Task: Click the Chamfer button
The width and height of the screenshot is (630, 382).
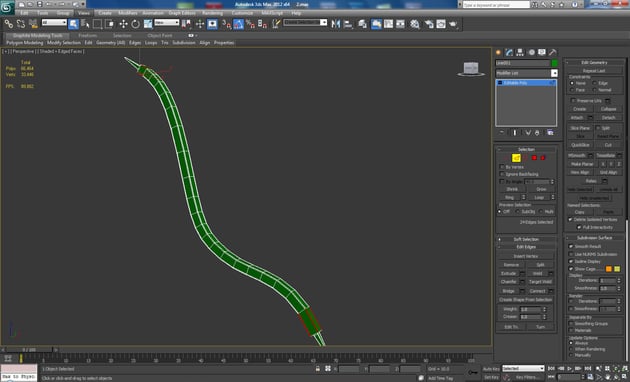Action: pyautogui.click(x=509, y=282)
